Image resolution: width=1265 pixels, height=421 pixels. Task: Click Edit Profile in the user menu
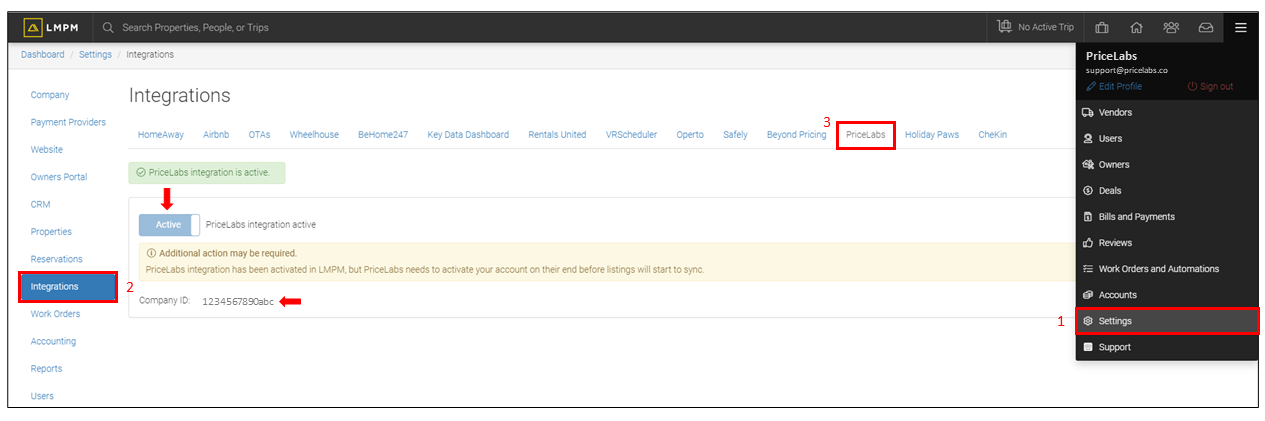coord(1114,87)
